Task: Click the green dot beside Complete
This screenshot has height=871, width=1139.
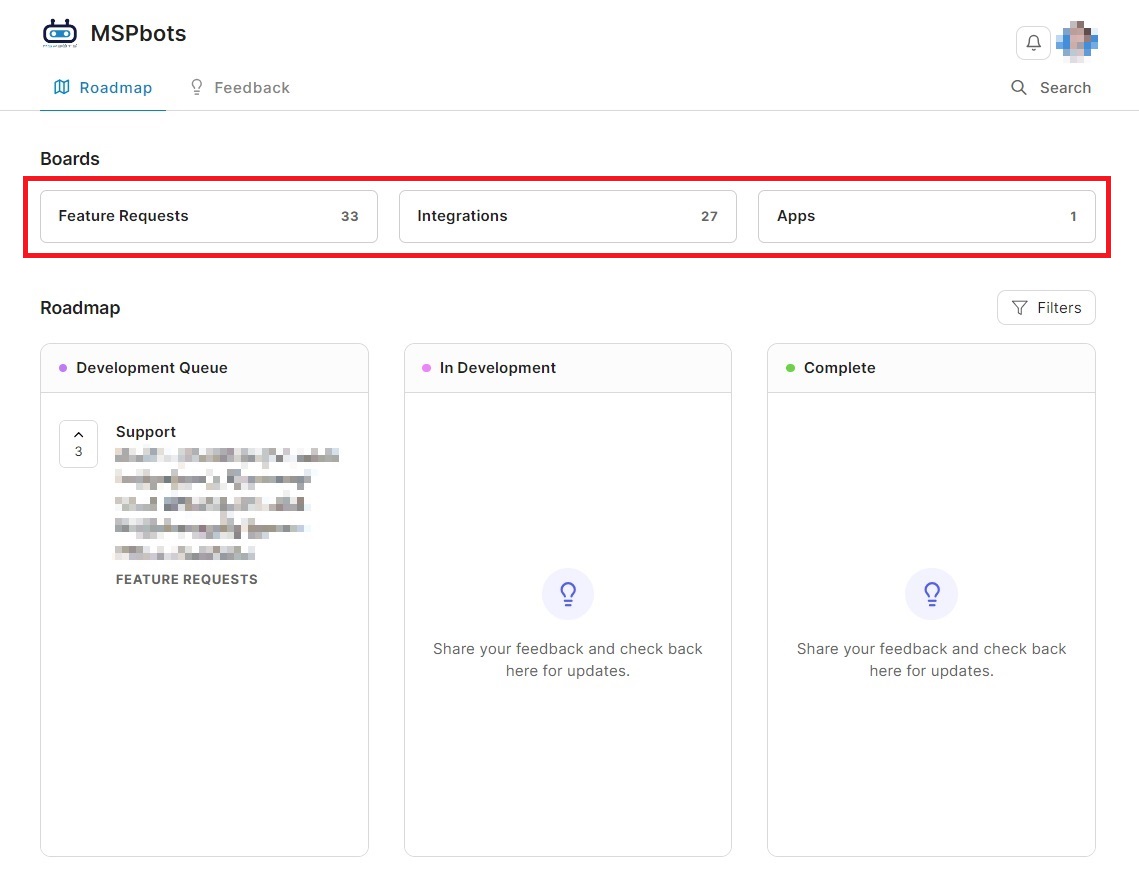Action: point(790,368)
